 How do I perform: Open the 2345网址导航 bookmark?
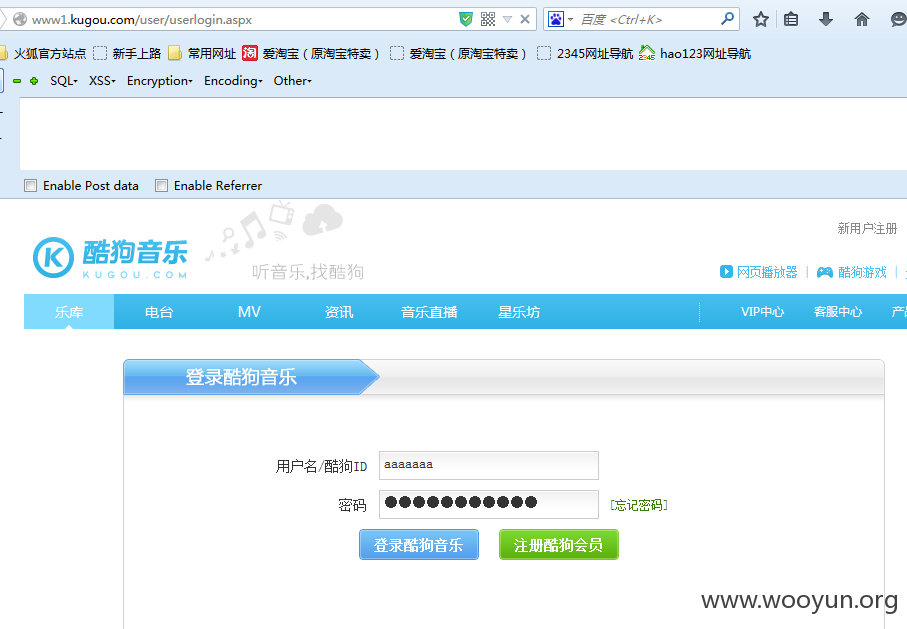(585, 54)
